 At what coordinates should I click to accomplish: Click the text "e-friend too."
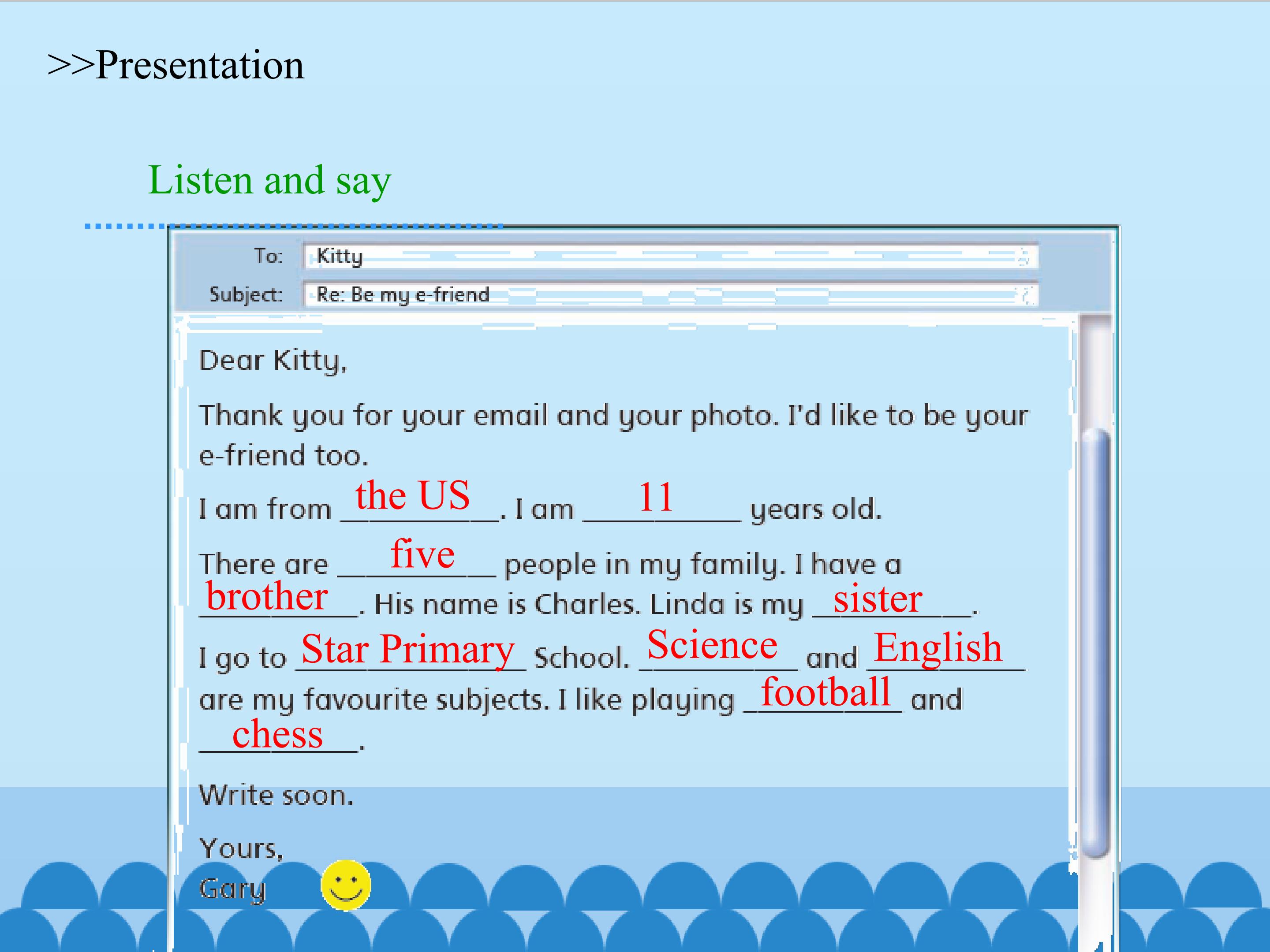(284, 456)
